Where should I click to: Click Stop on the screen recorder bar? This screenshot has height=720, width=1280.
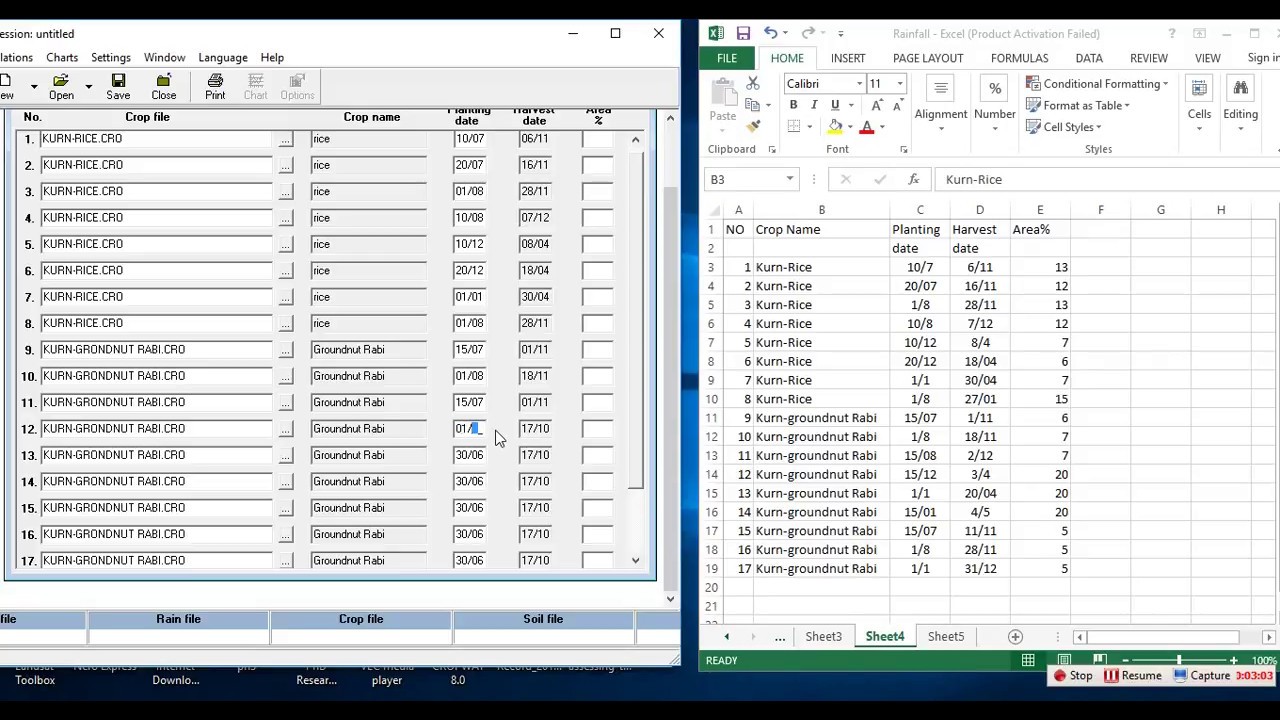pos(1073,676)
